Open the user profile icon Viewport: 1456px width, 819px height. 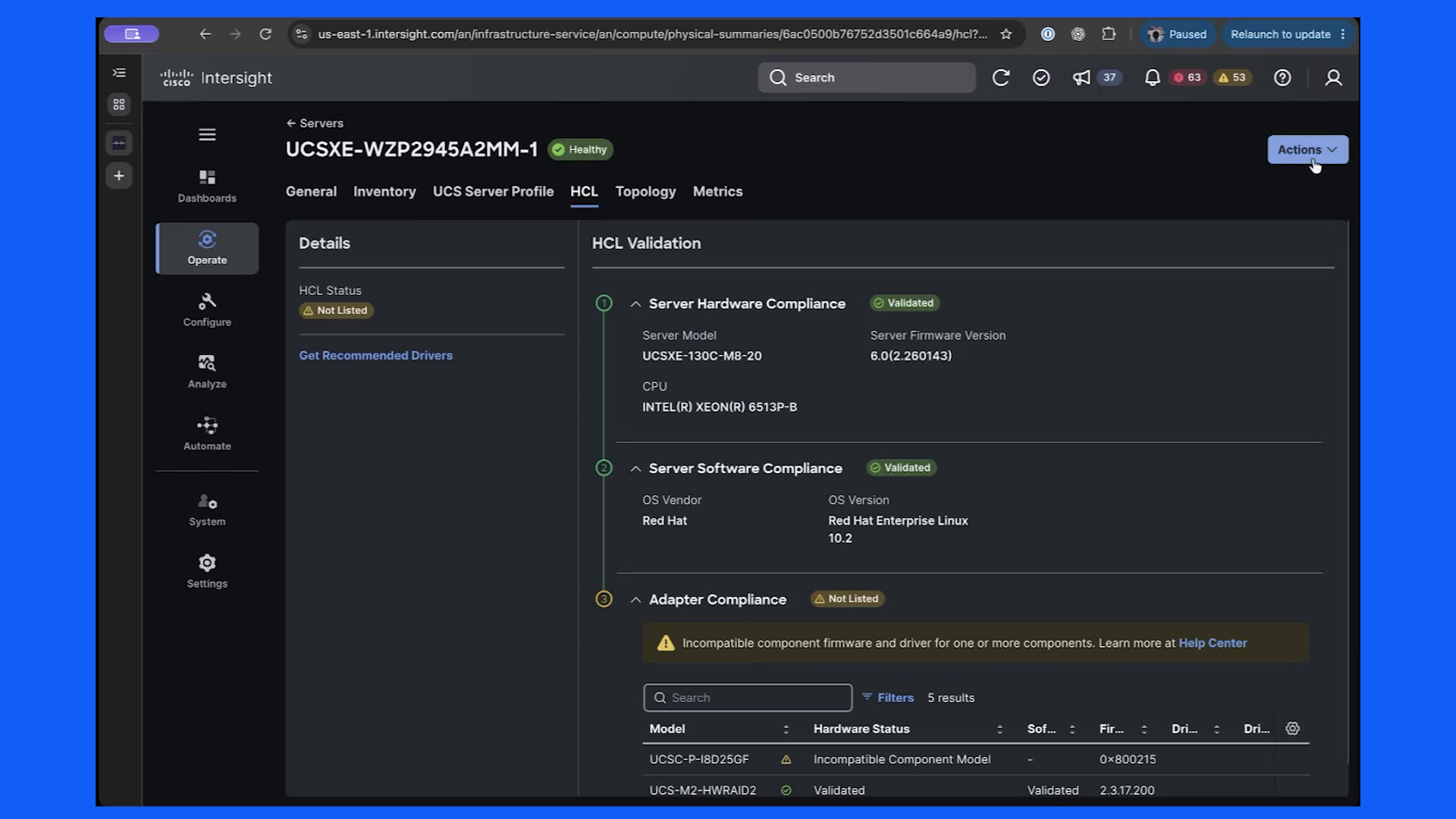[x=1333, y=77]
